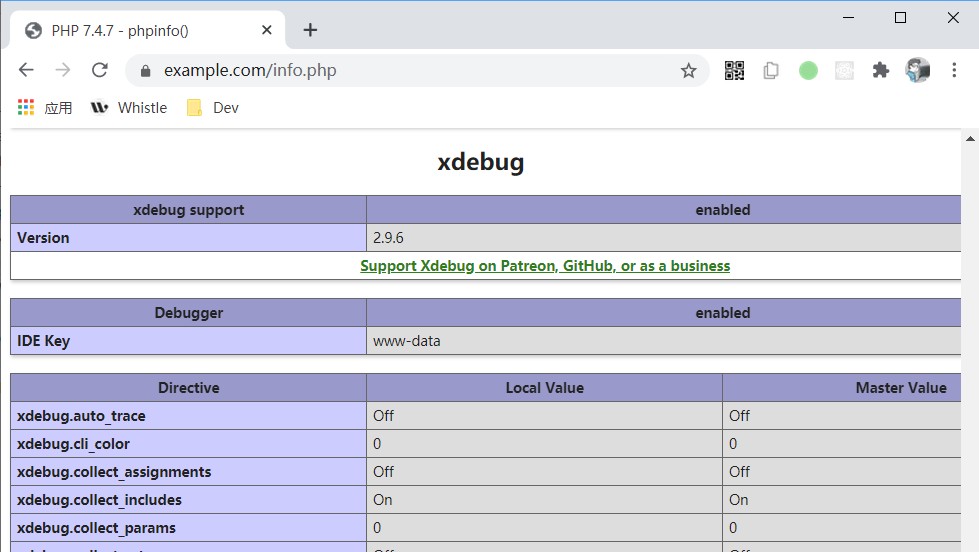Click the xdebug.collect_assignments directive
Viewport: 979px width, 552px height.
point(114,472)
